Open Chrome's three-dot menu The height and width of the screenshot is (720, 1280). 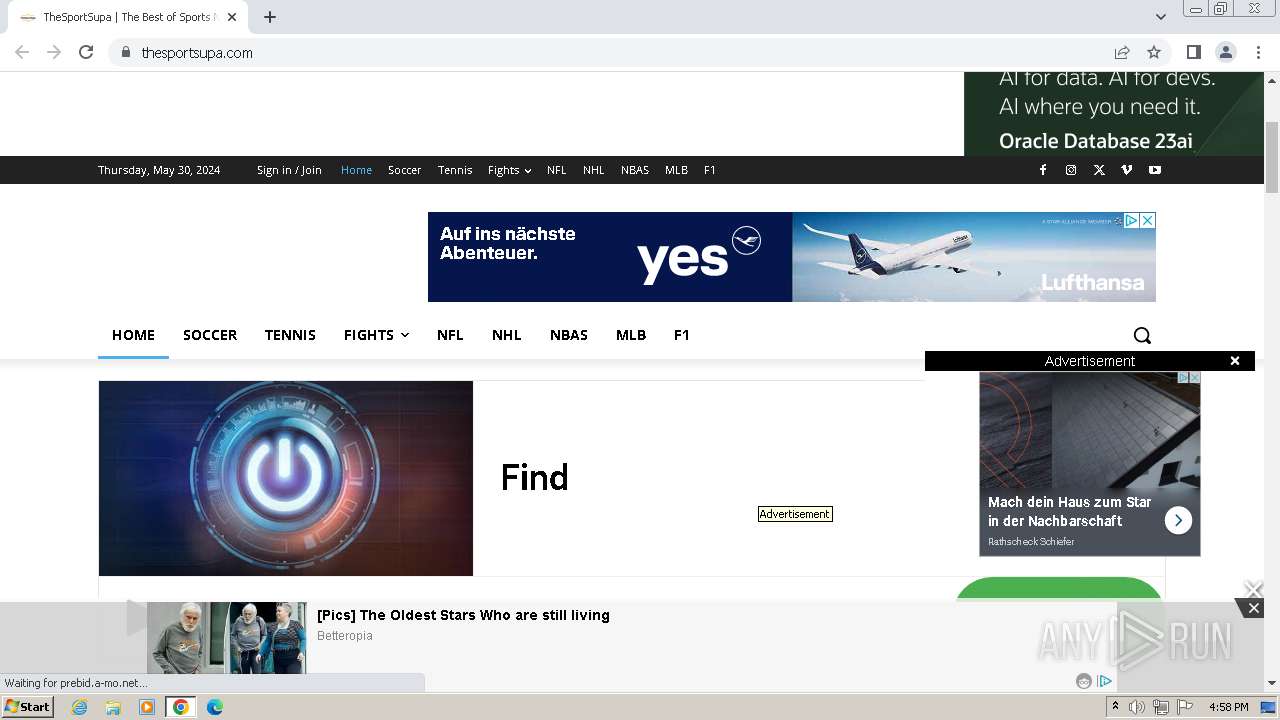(1258, 52)
